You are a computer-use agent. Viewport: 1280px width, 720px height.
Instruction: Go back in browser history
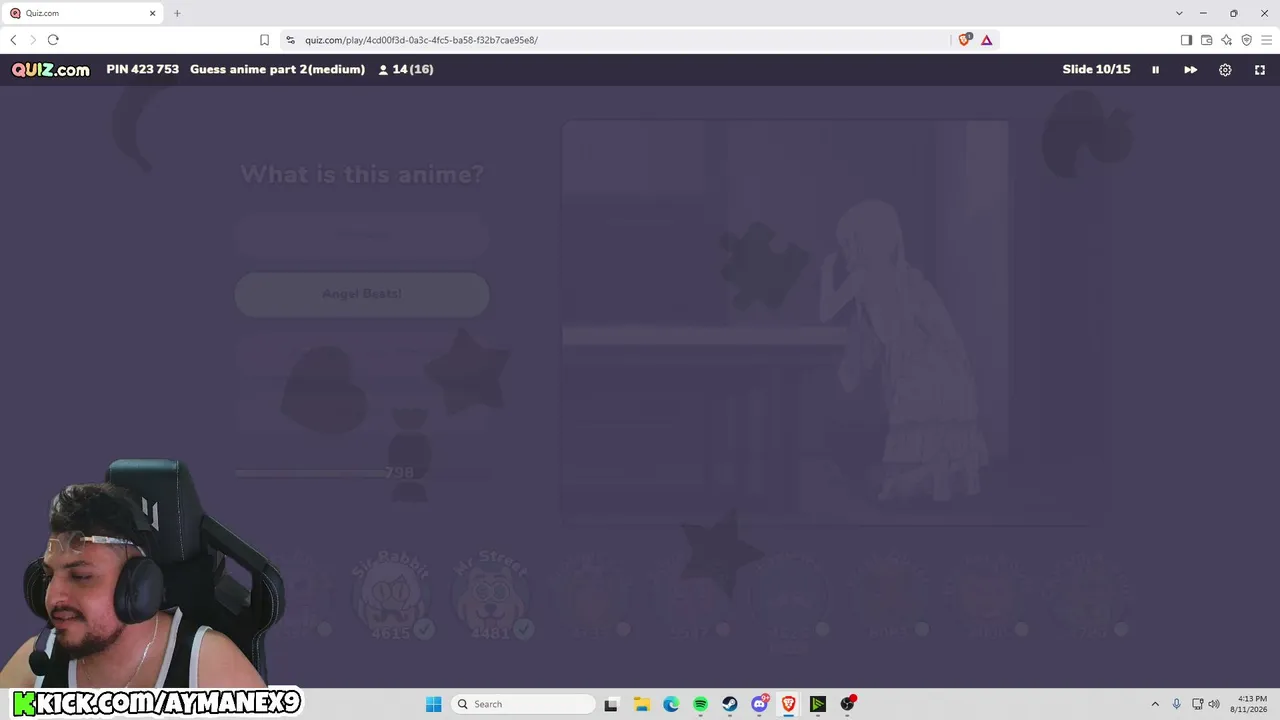click(x=13, y=40)
